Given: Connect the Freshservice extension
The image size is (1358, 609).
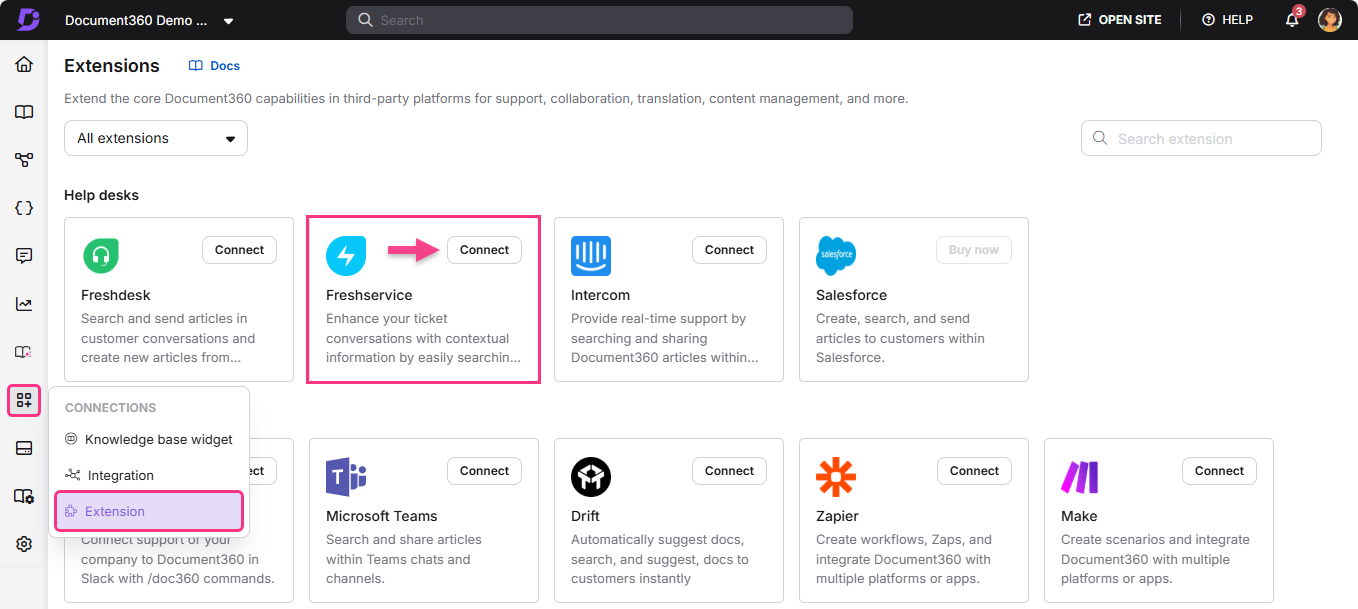Looking at the screenshot, I should click(x=484, y=249).
